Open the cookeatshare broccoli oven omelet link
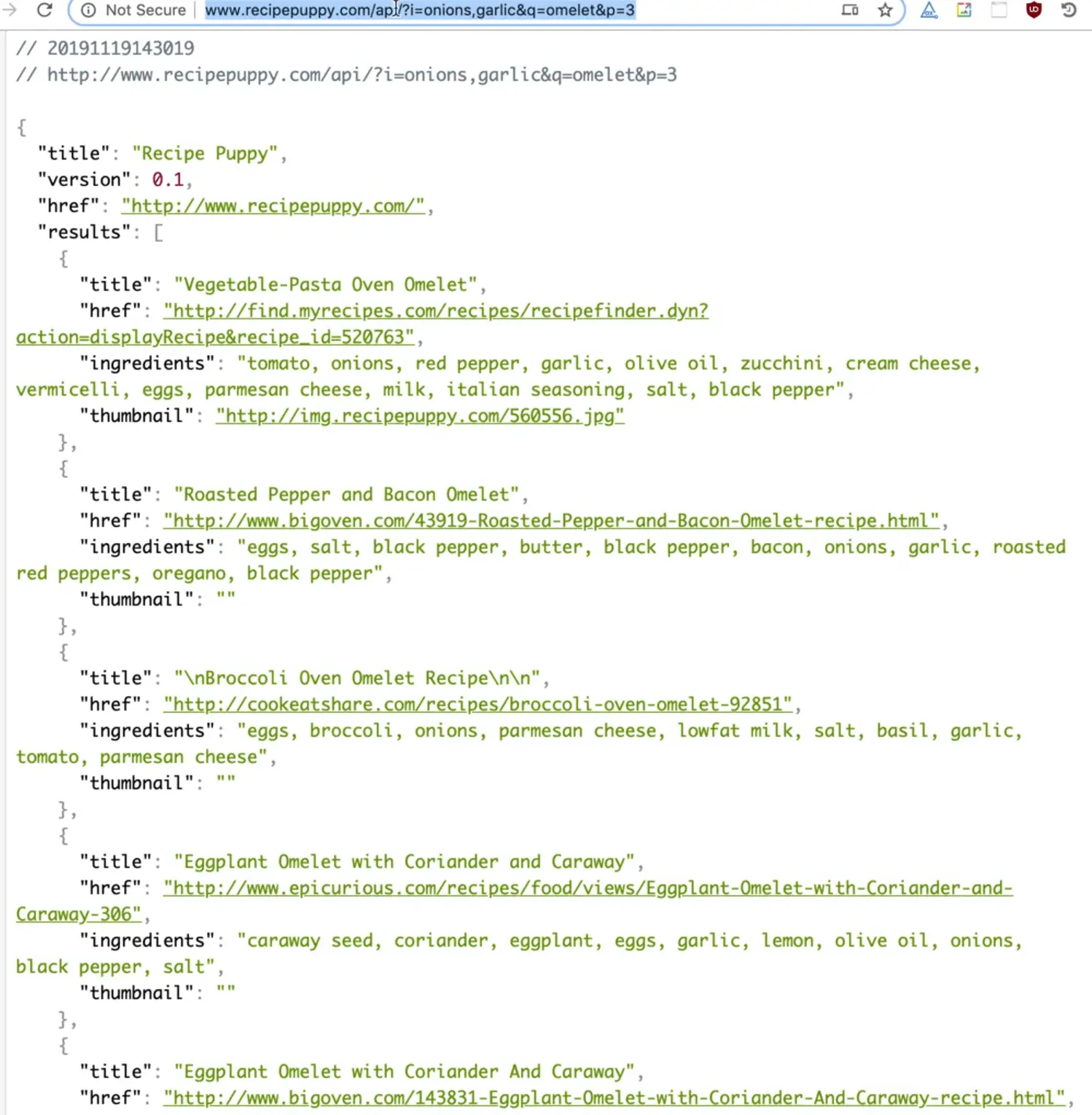This screenshot has width=1092, height=1115. (477, 705)
